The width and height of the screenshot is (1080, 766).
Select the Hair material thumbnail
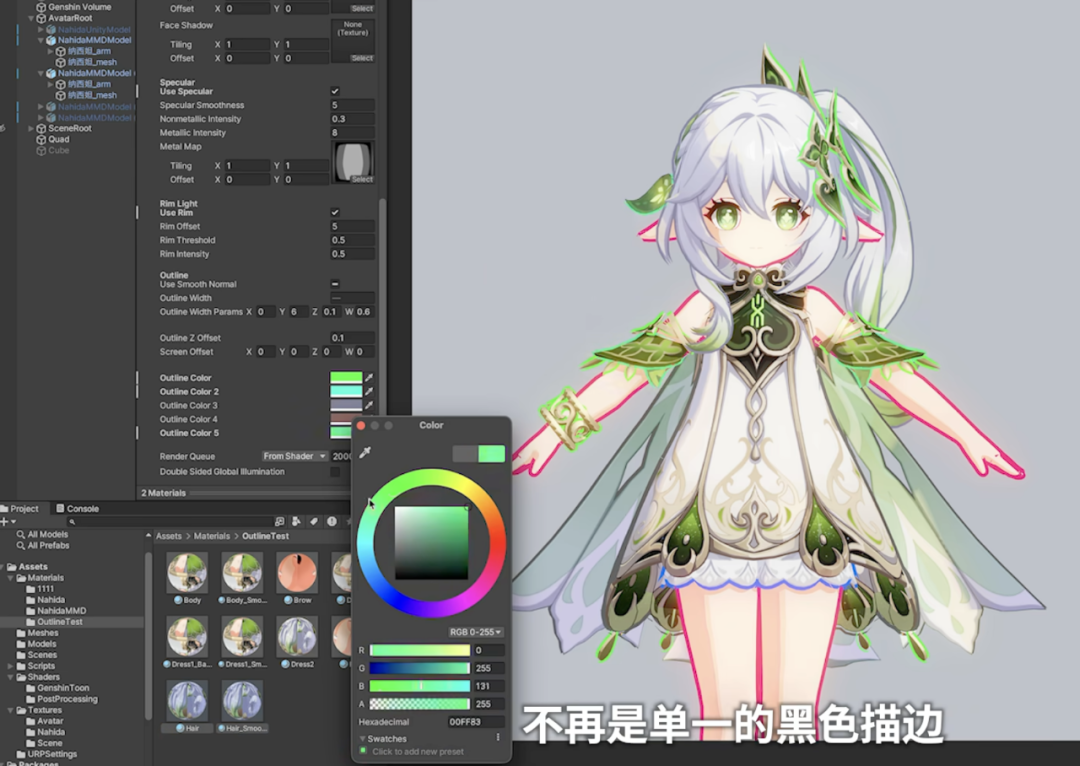pos(187,701)
